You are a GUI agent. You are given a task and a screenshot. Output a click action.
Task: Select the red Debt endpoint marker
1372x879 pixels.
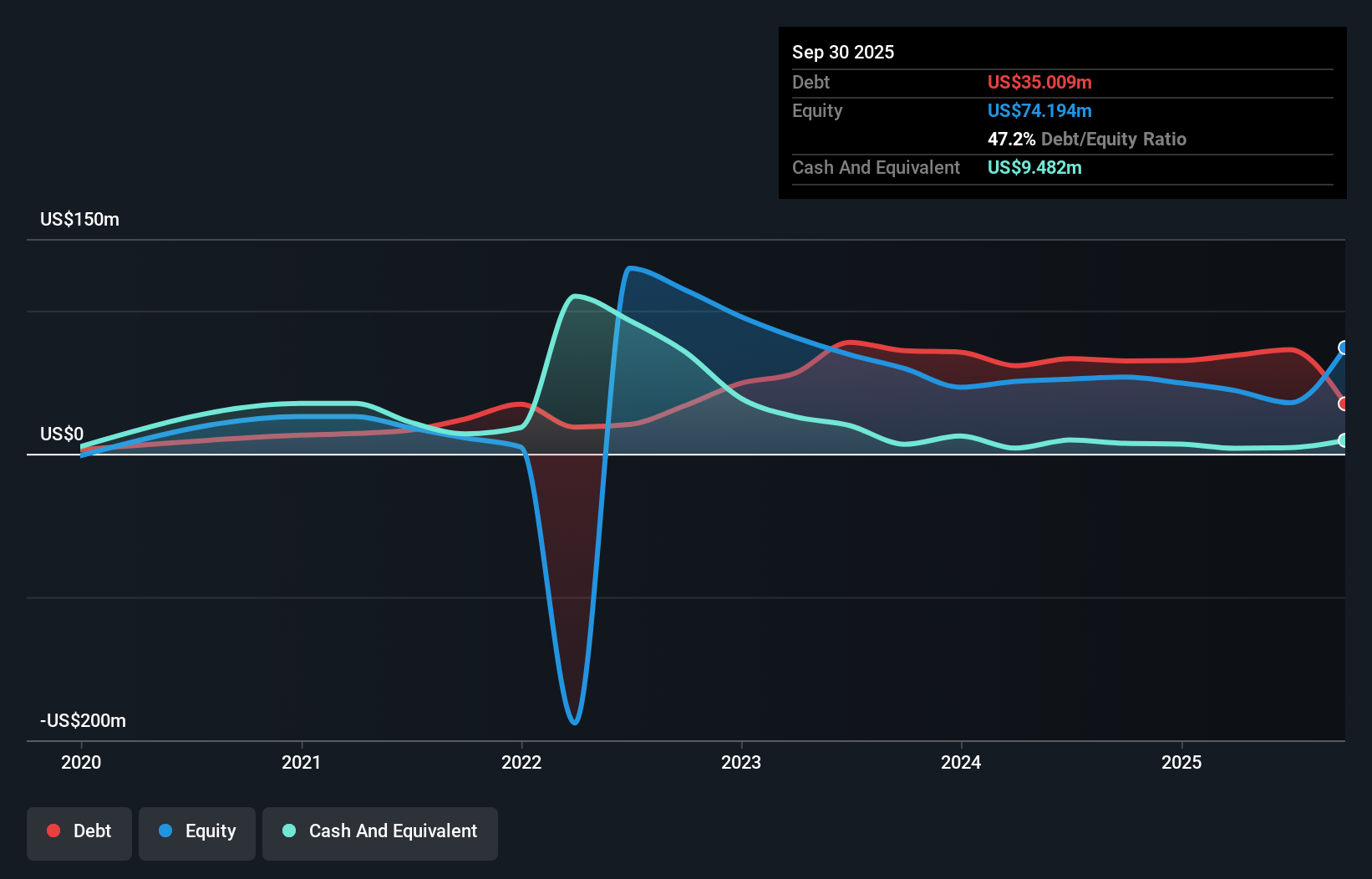(1344, 404)
